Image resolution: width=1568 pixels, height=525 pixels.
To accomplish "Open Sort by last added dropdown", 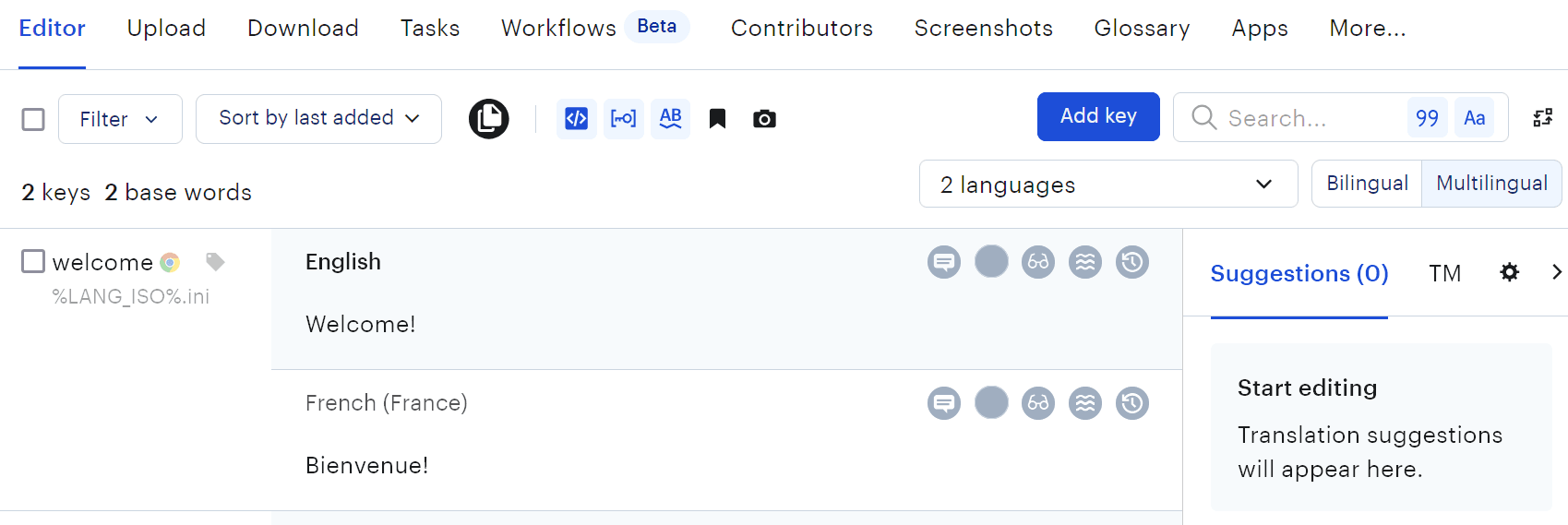I will pos(318,119).
